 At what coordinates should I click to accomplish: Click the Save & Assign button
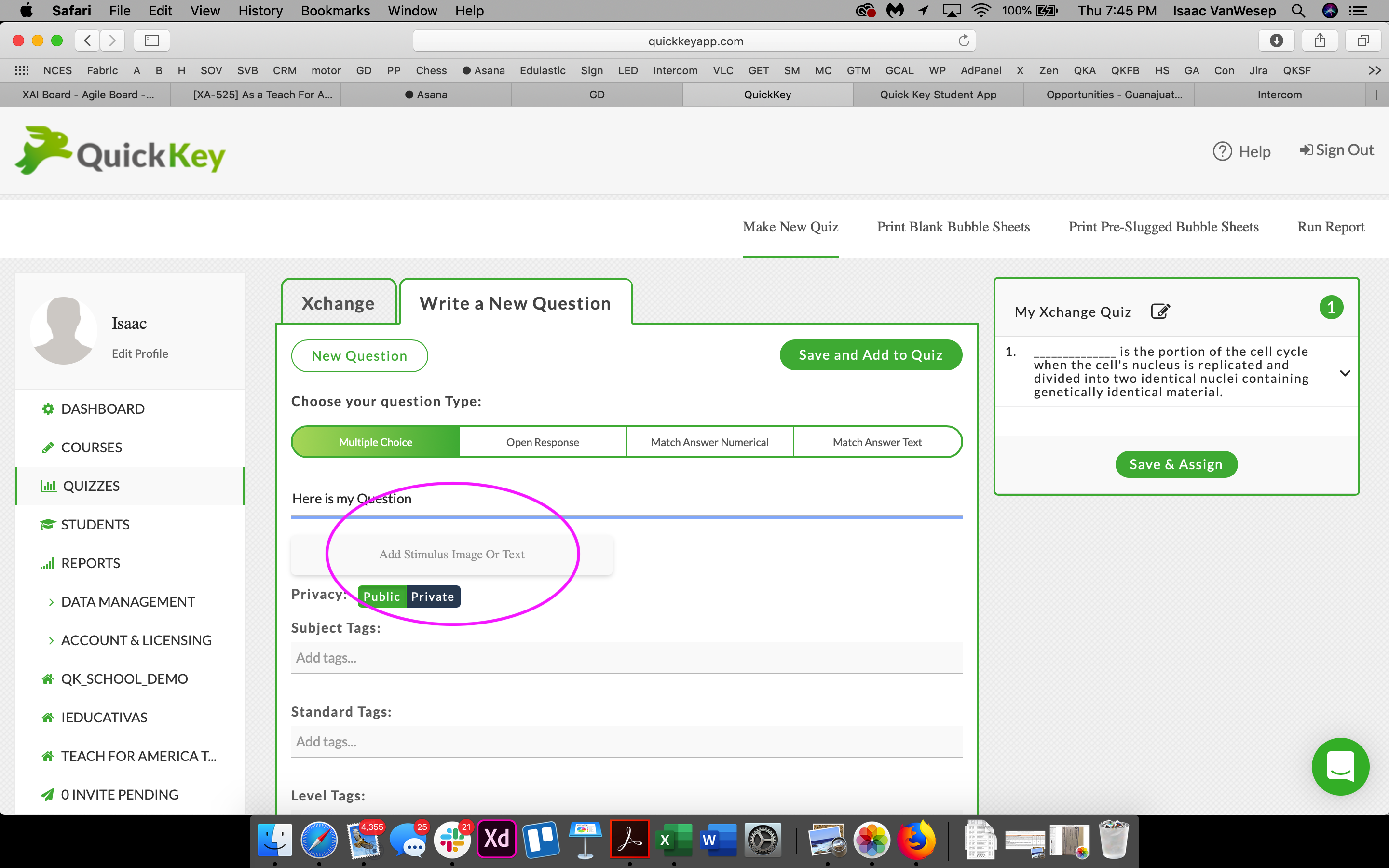(x=1176, y=464)
